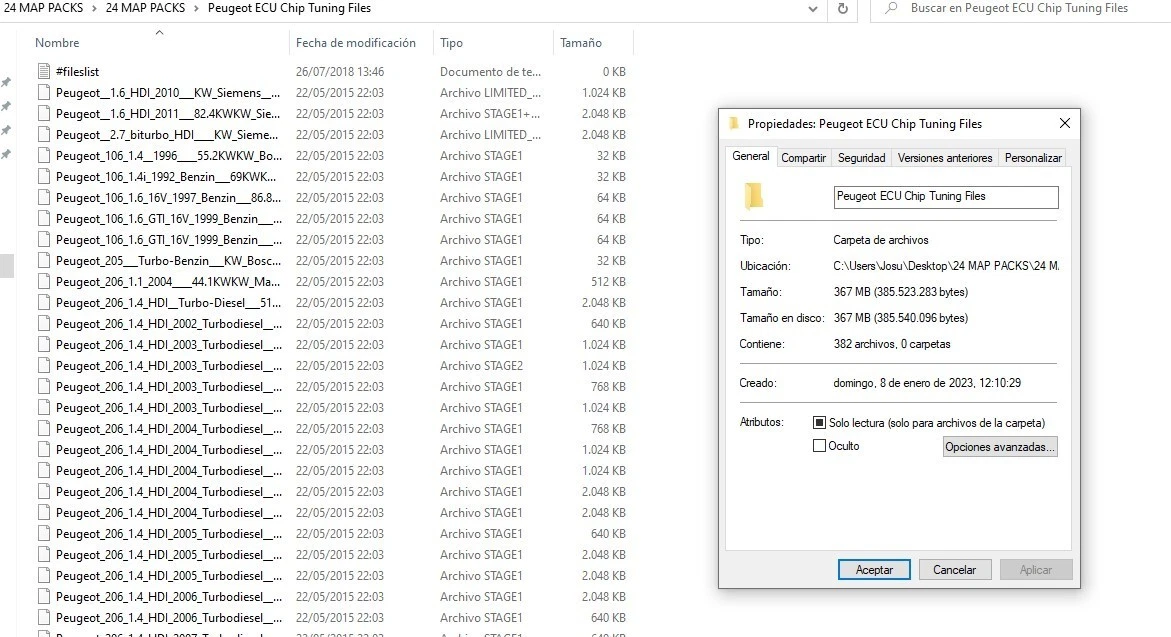The height and width of the screenshot is (637, 1171).
Task: Open the Seguridad tab
Action: click(x=861, y=158)
